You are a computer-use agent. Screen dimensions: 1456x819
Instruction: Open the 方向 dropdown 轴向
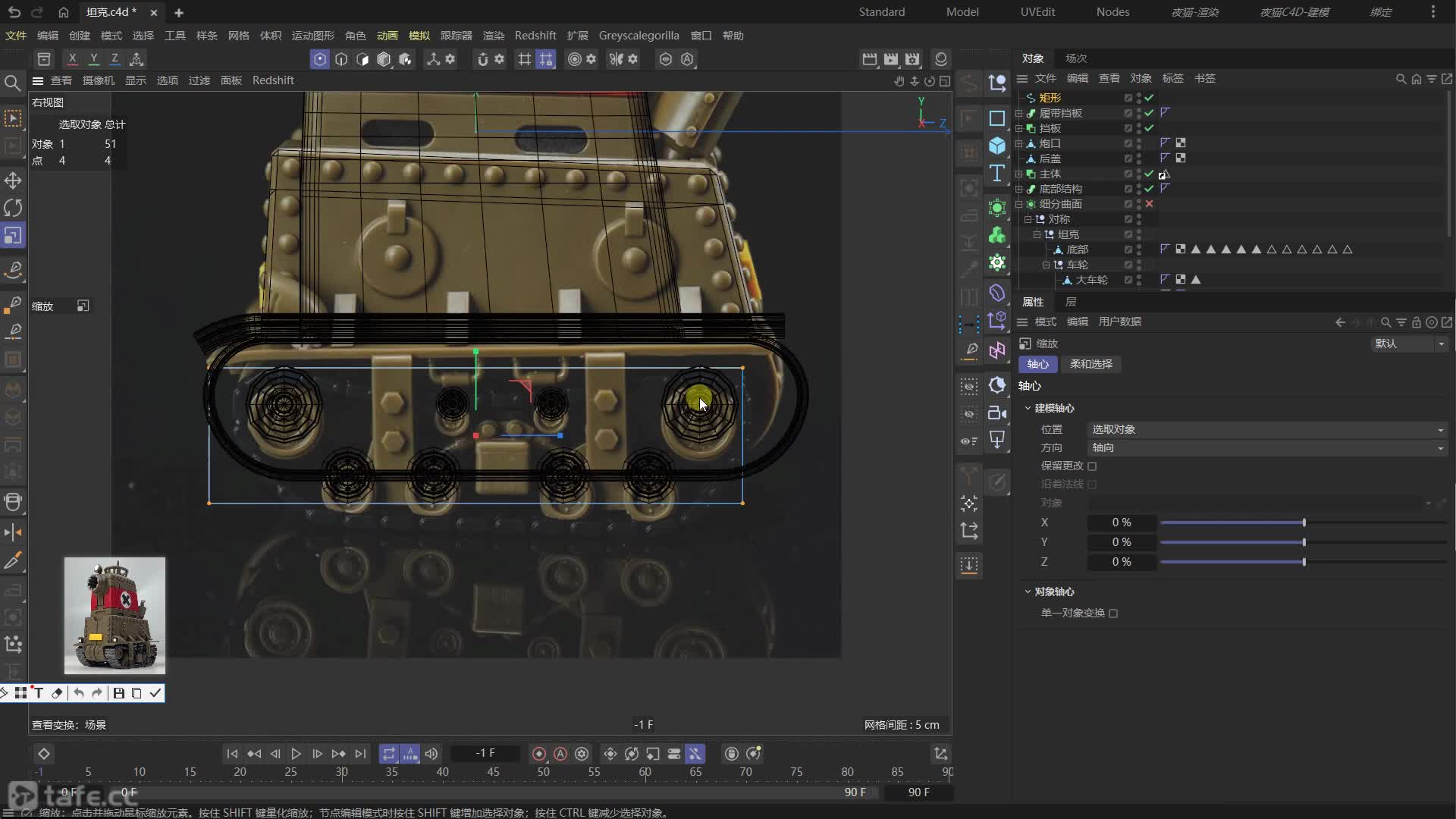1267,448
